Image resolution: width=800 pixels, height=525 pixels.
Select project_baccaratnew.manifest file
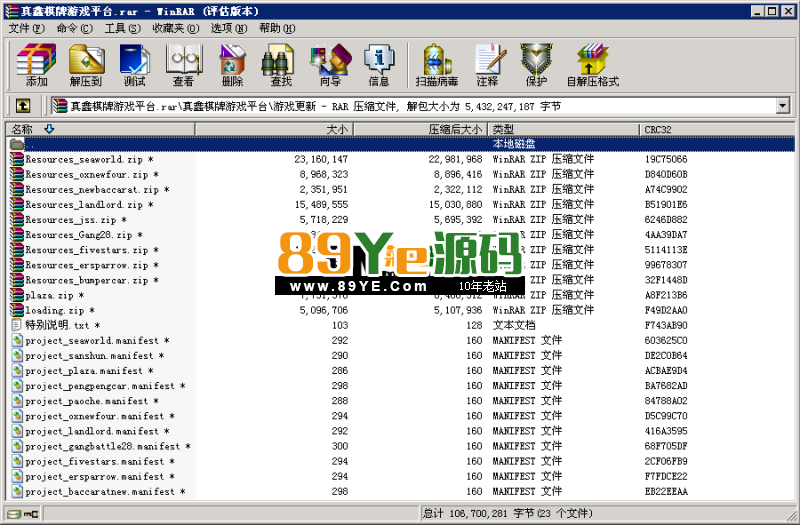click(x=105, y=491)
